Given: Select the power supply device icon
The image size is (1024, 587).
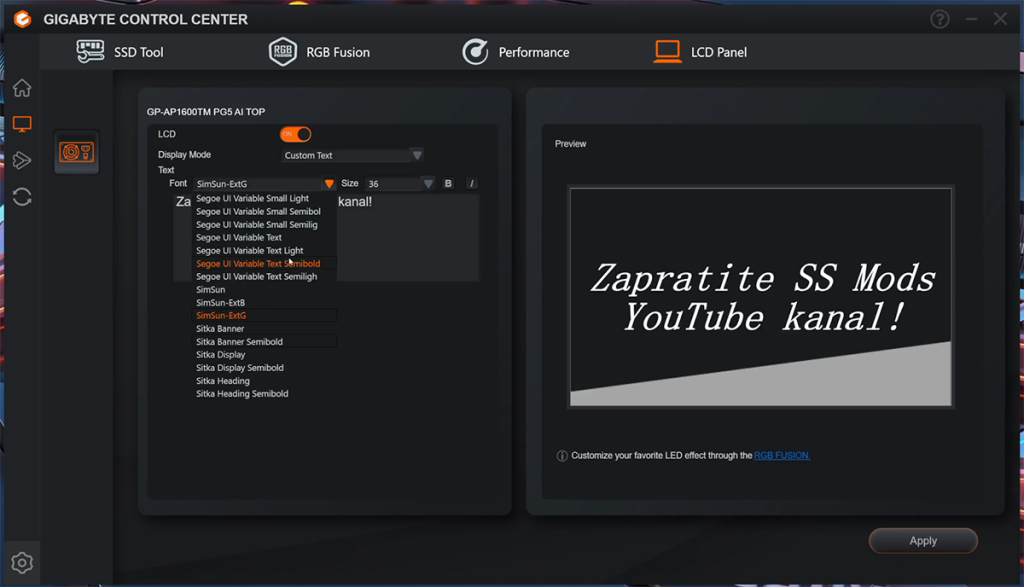Looking at the screenshot, I should point(77,152).
